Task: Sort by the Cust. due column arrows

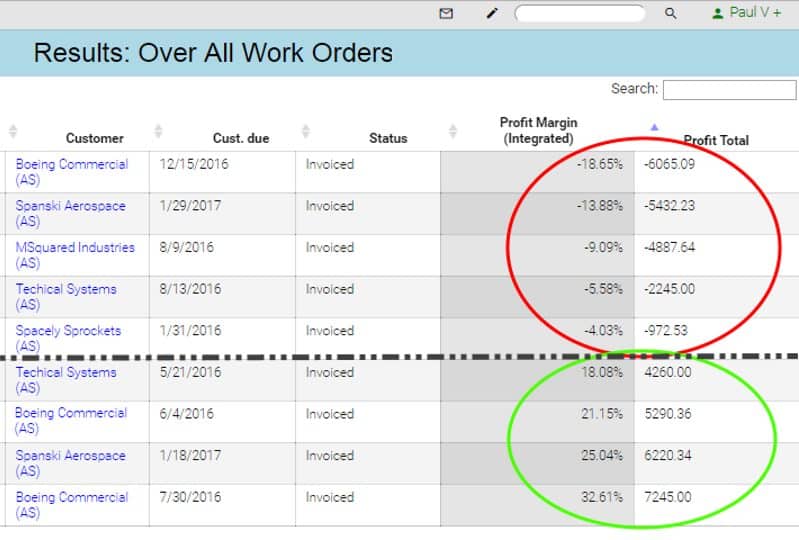Action: tap(158, 131)
